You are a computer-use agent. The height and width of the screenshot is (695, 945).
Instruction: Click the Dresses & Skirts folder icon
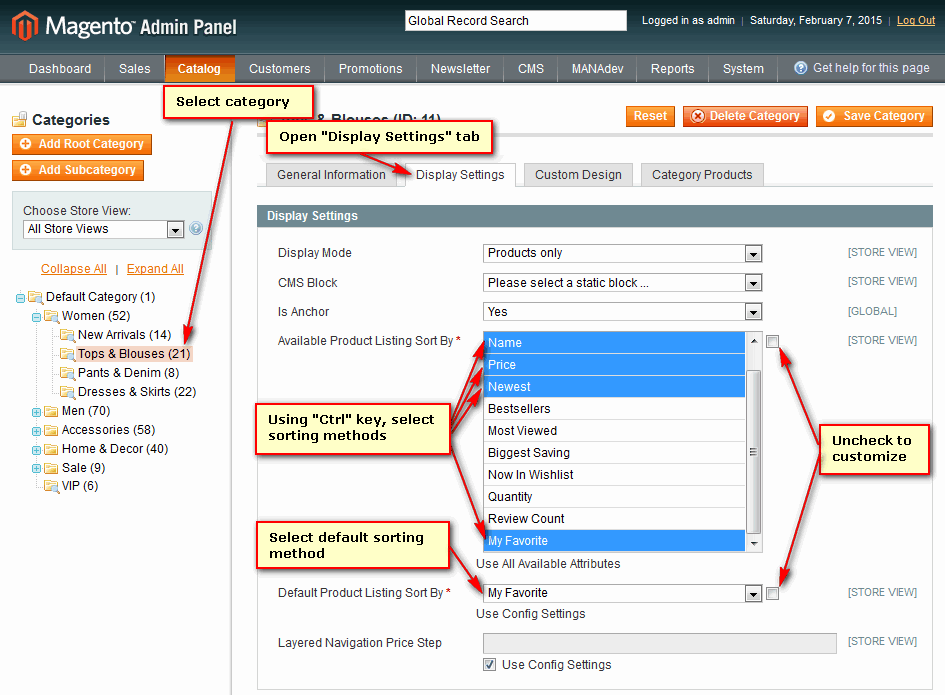[67, 392]
